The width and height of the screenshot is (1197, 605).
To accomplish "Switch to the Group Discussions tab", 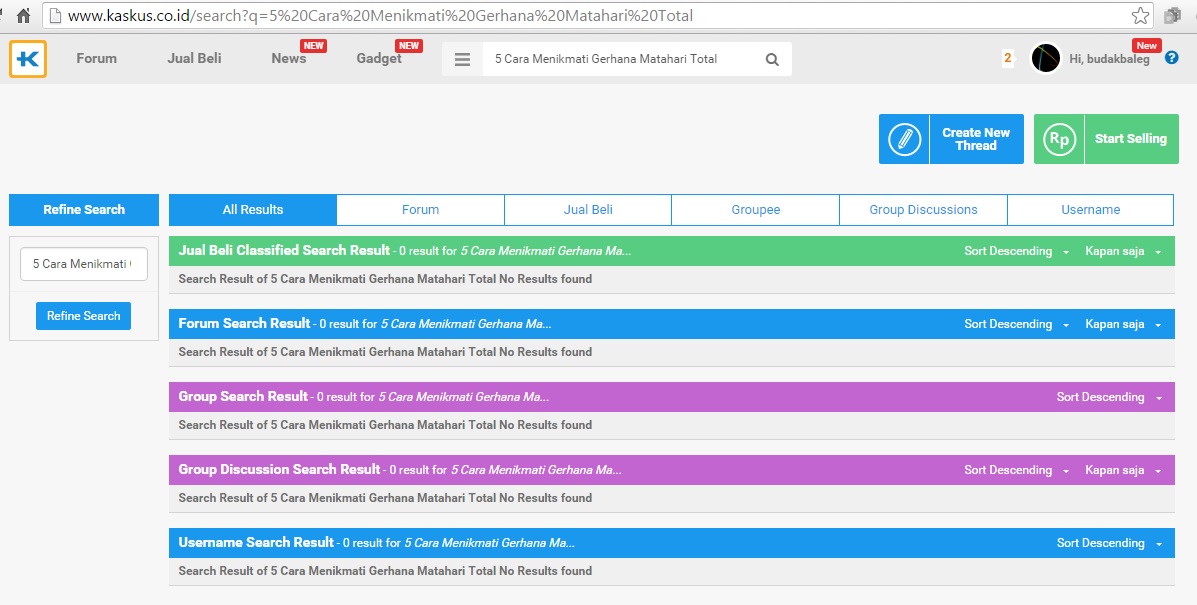I will (x=923, y=210).
